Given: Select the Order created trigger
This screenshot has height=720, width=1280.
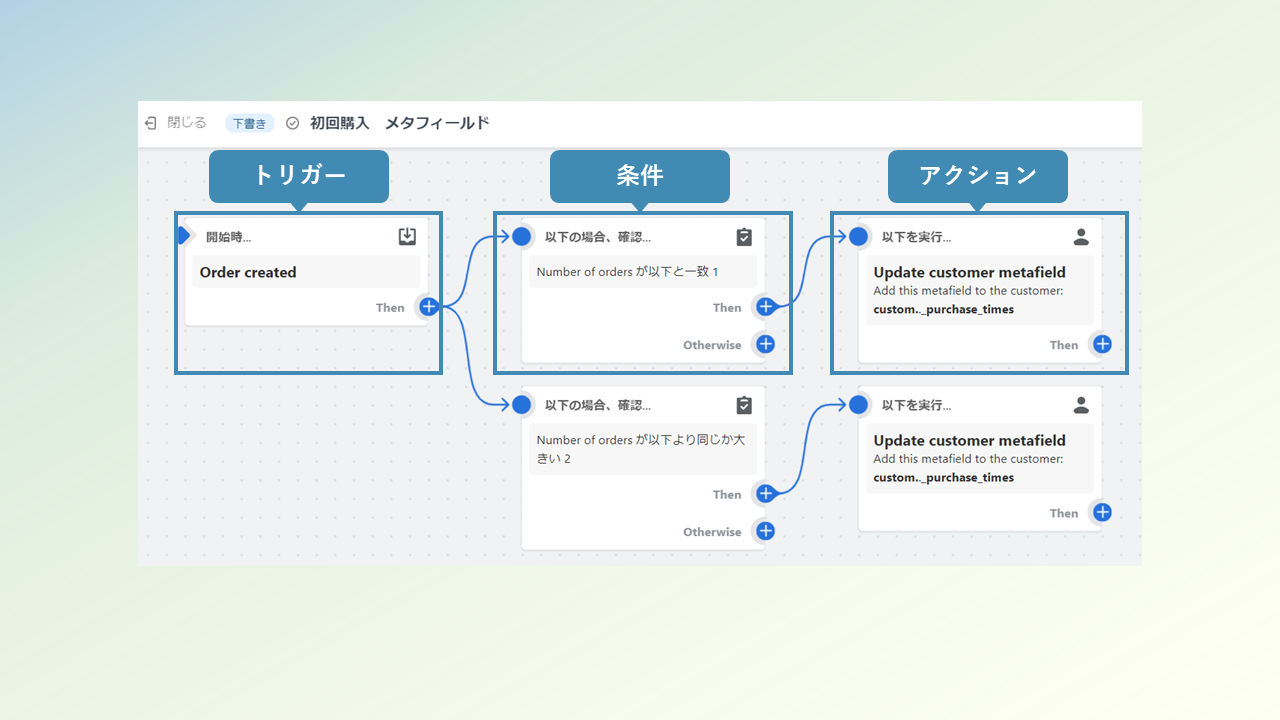Looking at the screenshot, I should (306, 272).
